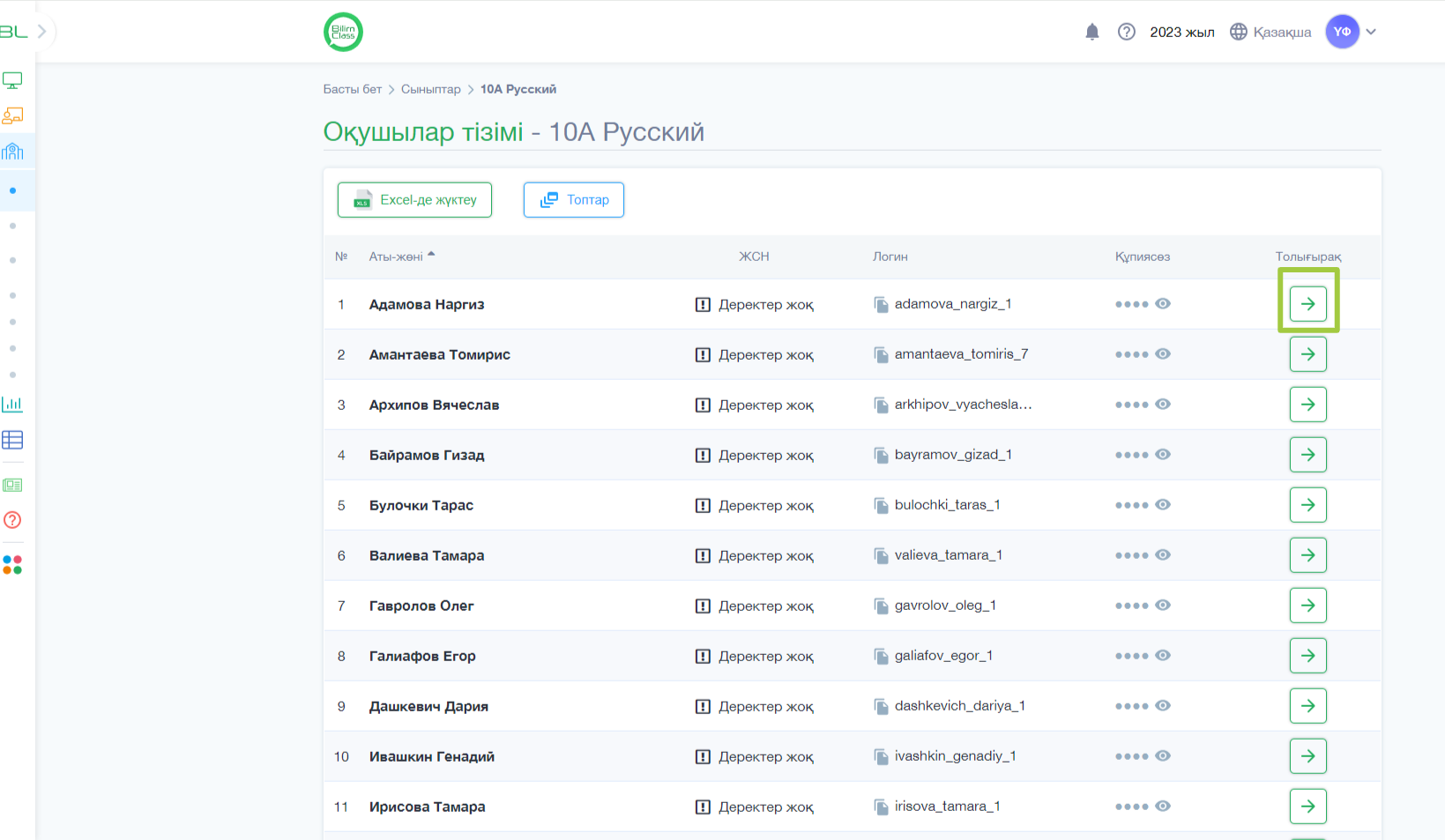The image size is (1445, 840).
Task: Open the statistics bar chart sidebar icon
Action: (12, 405)
